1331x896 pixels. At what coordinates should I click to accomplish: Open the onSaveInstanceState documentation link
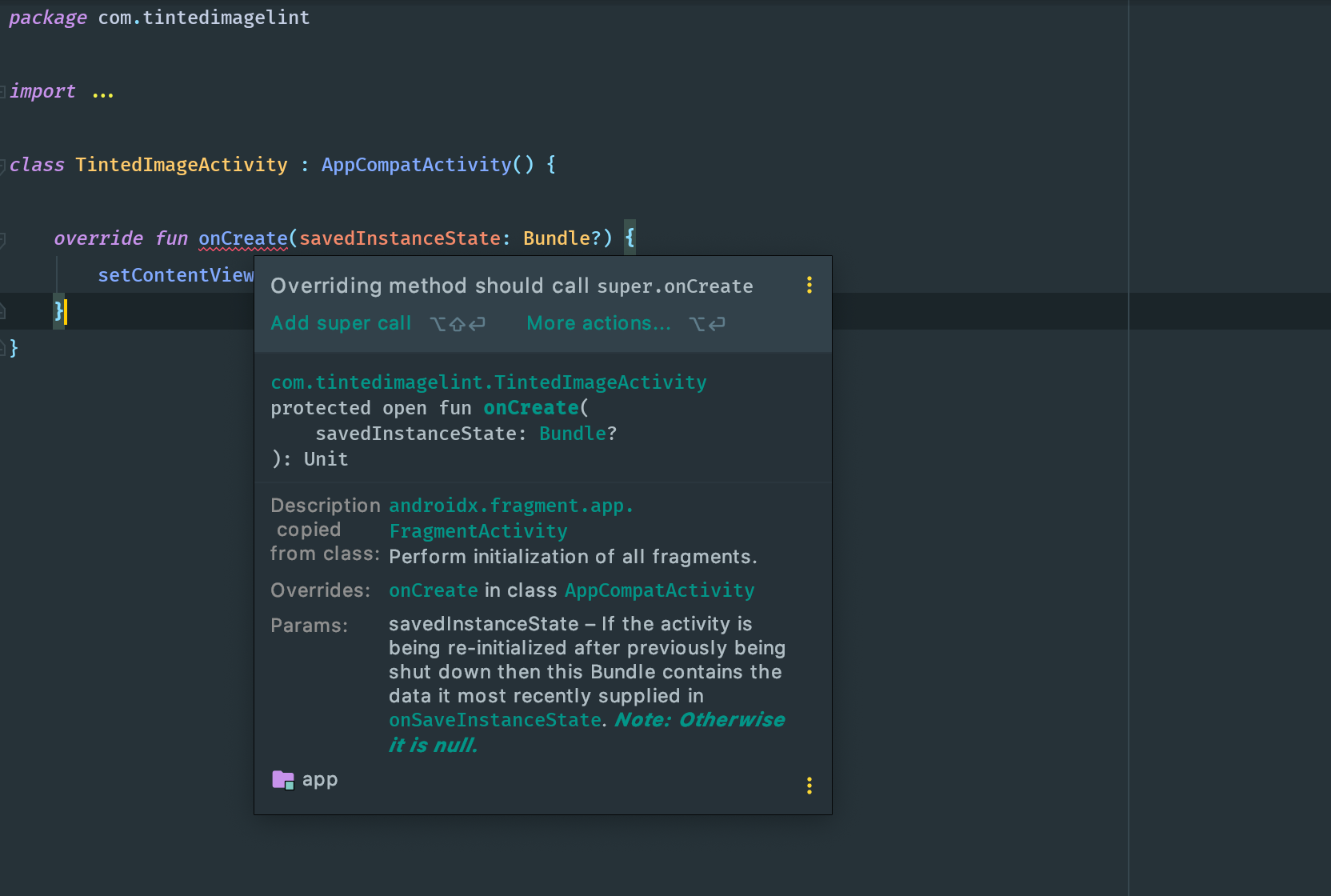(494, 719)
